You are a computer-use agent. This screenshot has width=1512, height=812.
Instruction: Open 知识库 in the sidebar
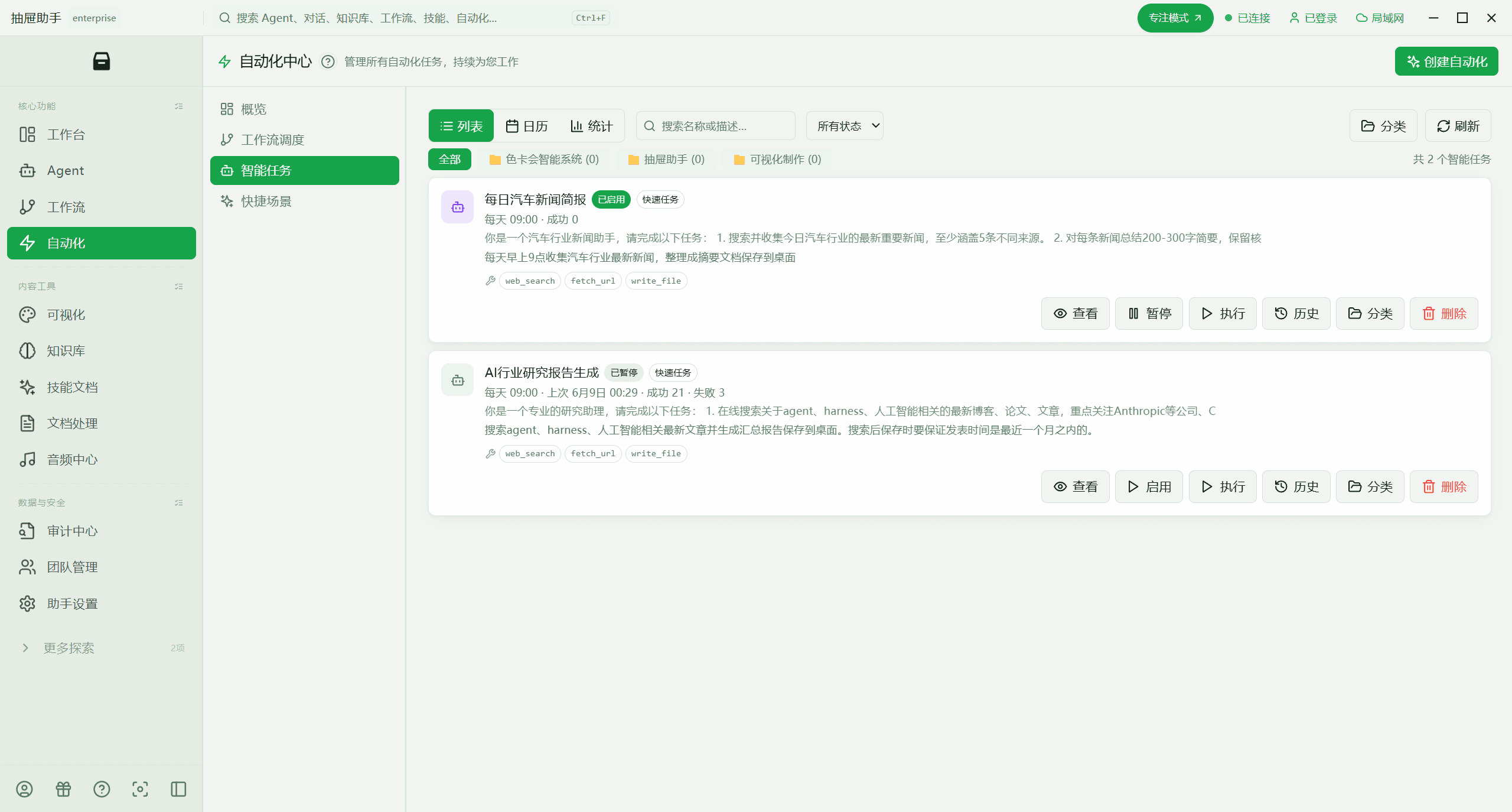coord(102,350)
